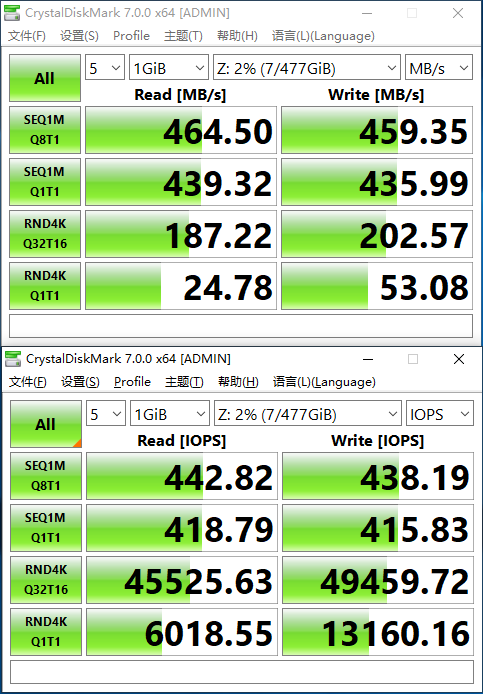Open 文件(F) menu in top window

pos(27,36)
